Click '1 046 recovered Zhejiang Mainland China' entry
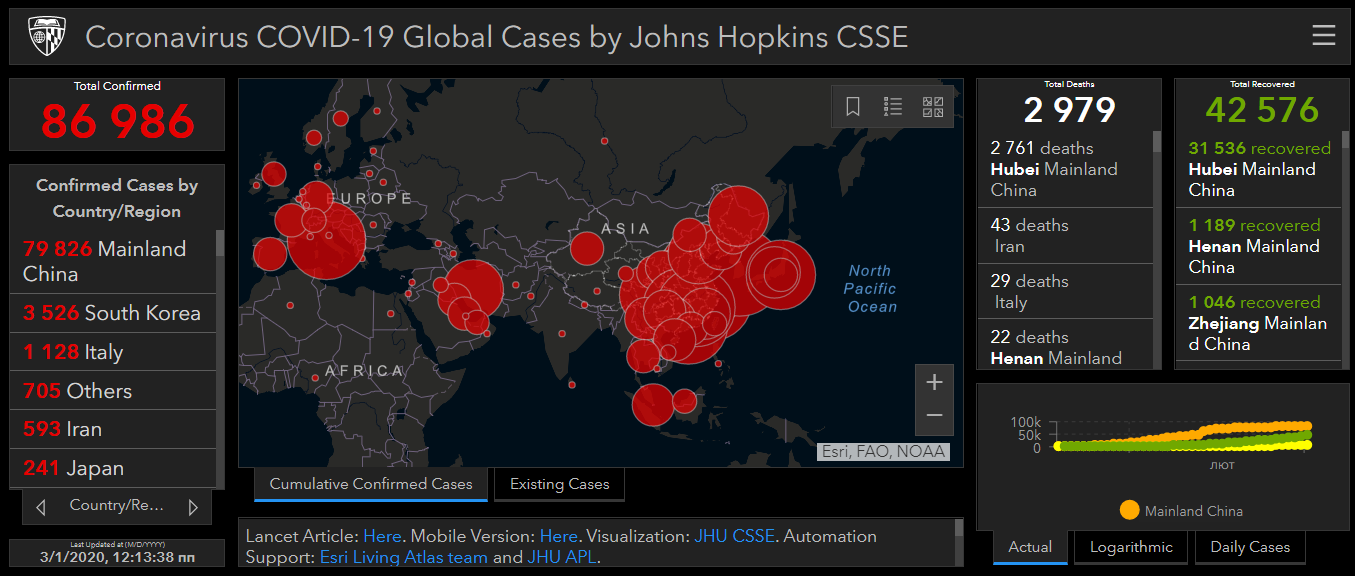The image size is (1355, 576). (1258, 323)
